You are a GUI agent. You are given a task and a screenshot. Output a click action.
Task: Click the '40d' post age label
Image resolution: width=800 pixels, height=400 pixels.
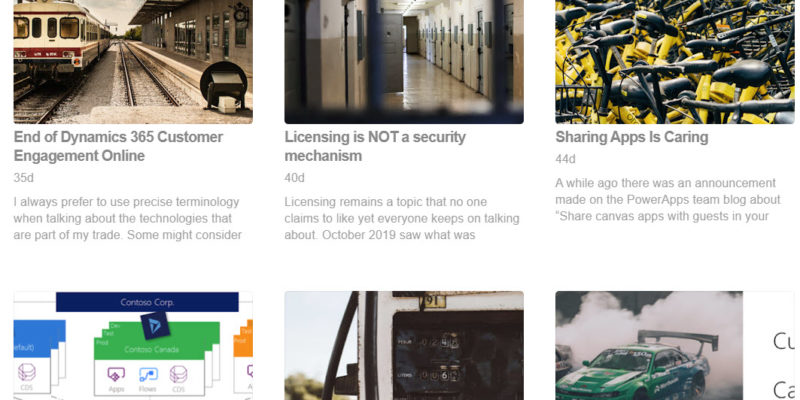(294, 178)
